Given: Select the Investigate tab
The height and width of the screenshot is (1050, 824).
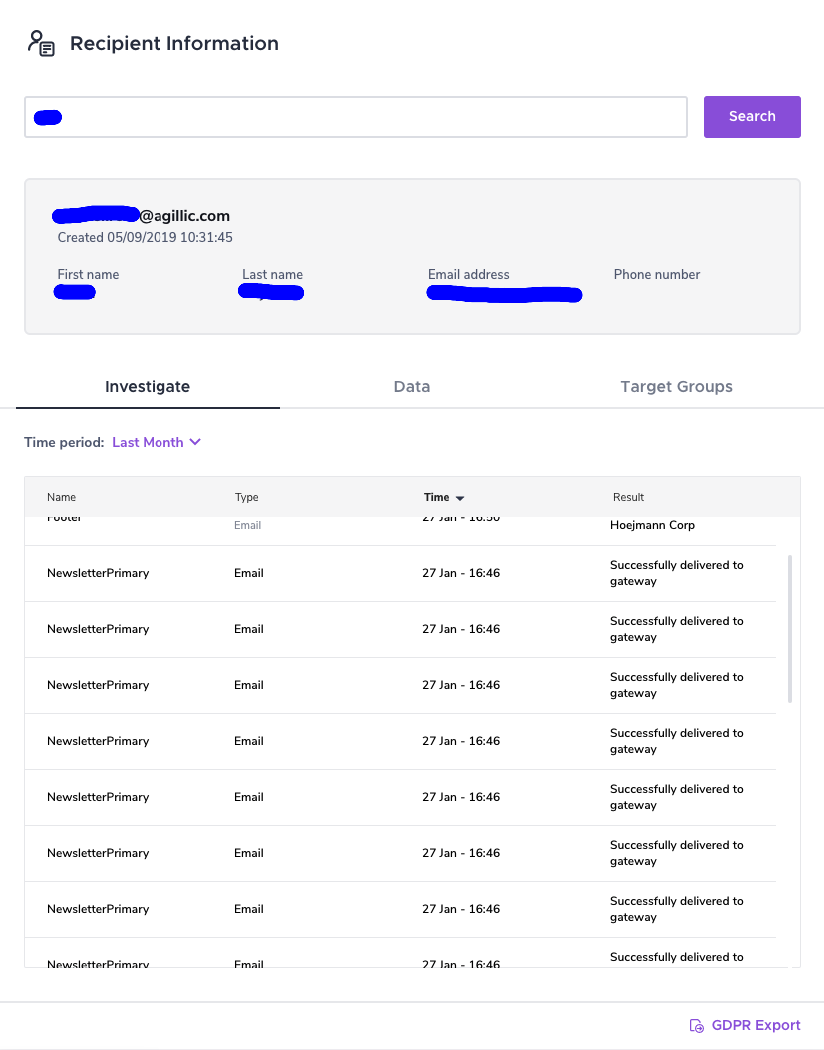Looking at the screenshot, I should (x=147, y=387).
